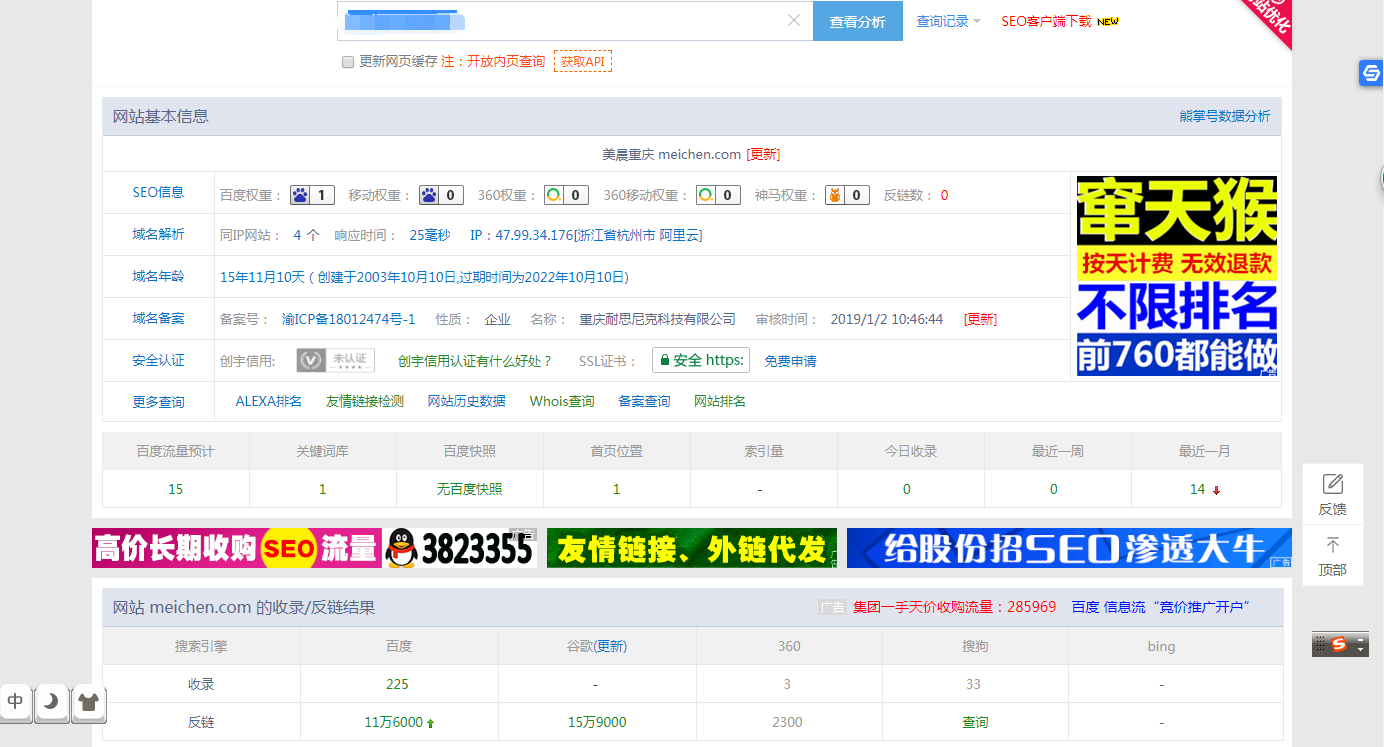Click 最近一月 value 14
Viewport: 1384px width, 747px height.
[x=1197, y=489]
